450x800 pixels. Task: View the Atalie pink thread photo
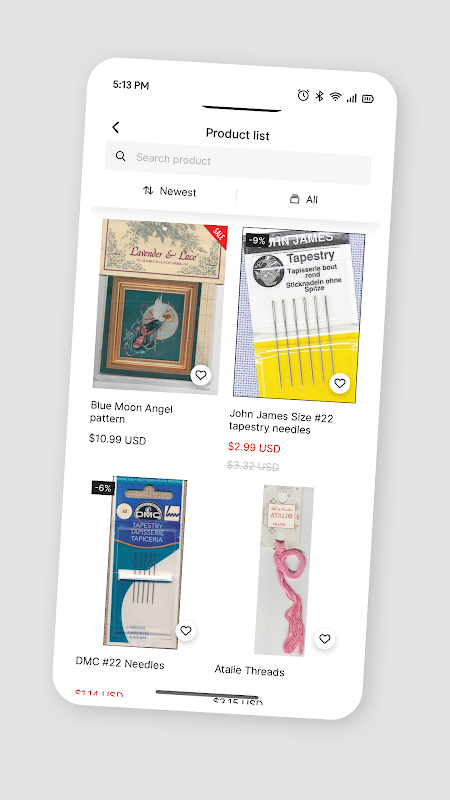point(284,570)
